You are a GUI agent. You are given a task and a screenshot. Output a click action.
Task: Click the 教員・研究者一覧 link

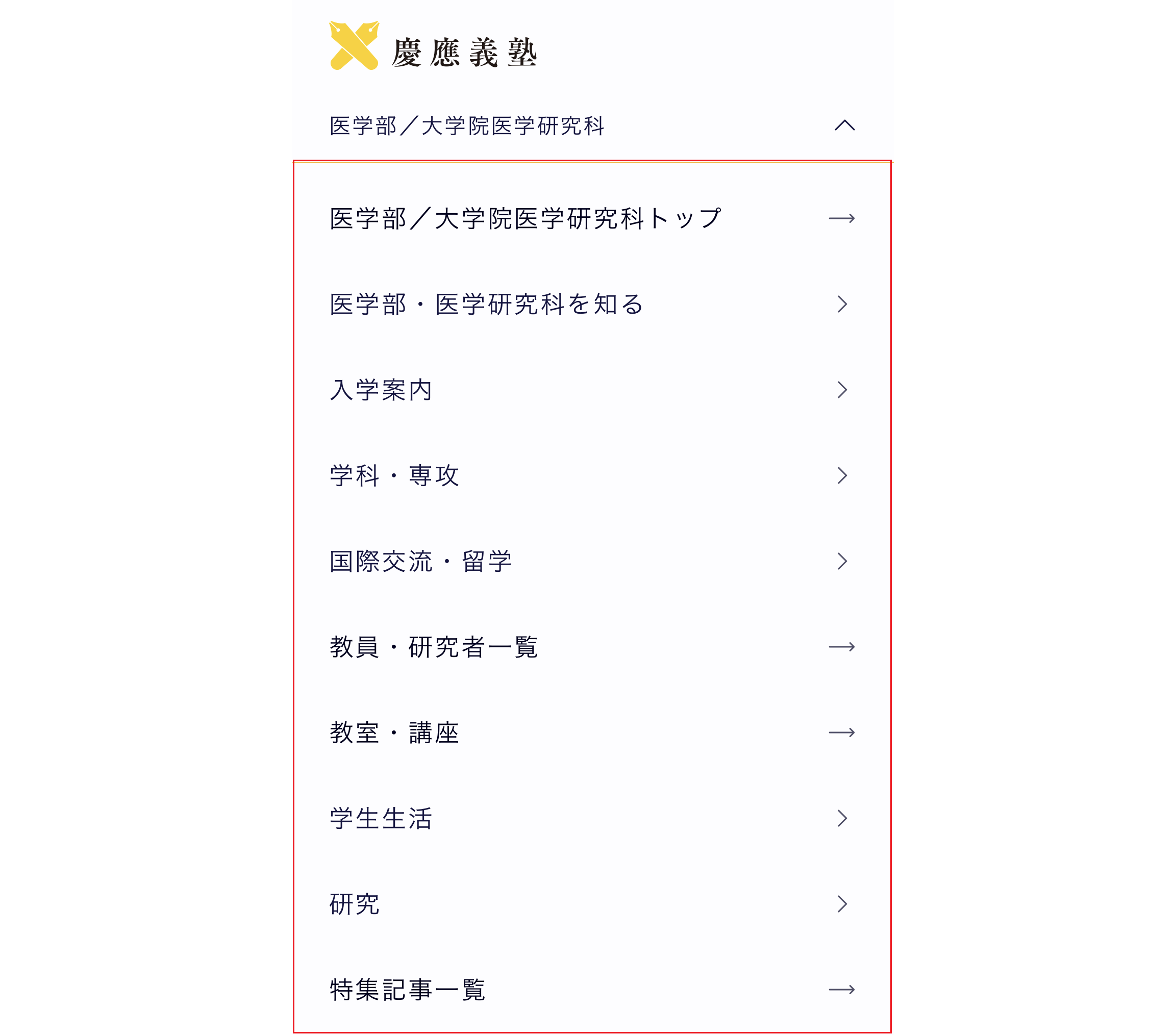pyautogui.click(x=434, y=647)
